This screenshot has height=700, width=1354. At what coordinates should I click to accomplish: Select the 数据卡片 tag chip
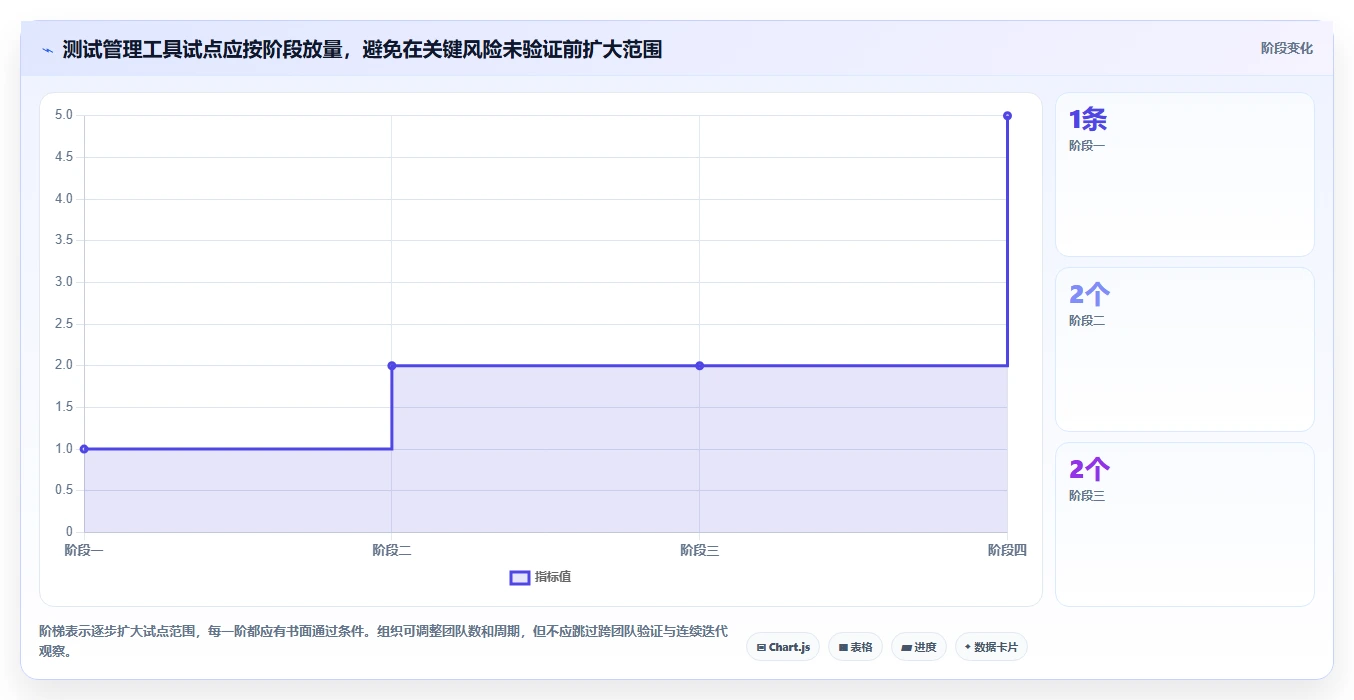[991, 647]
